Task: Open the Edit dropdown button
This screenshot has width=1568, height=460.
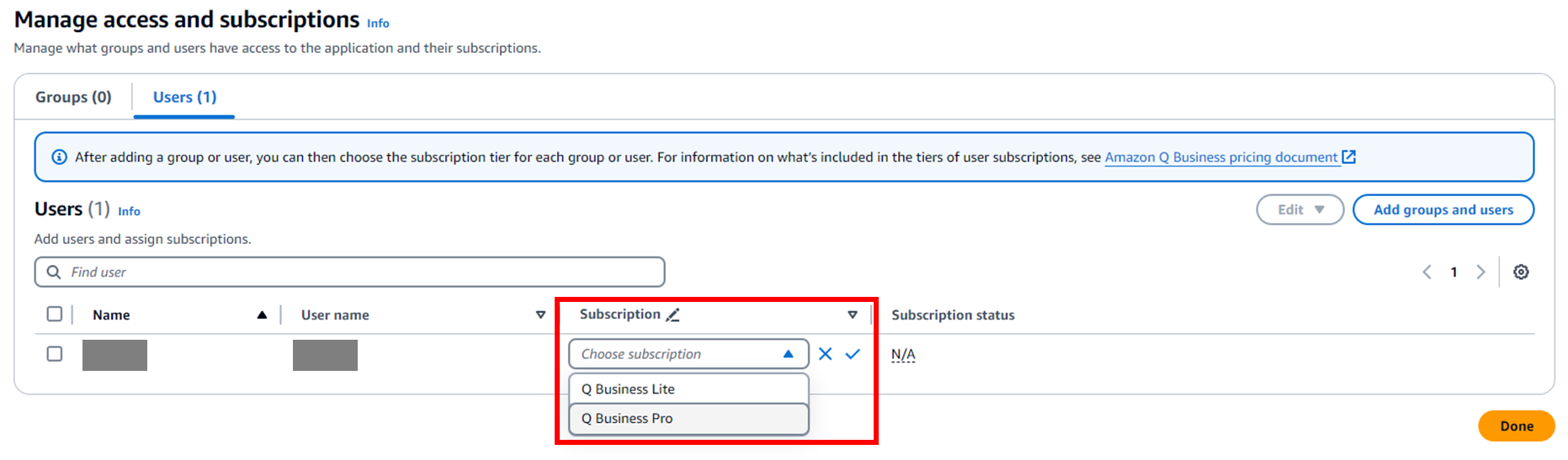Action: click(x=1300, y=209)
